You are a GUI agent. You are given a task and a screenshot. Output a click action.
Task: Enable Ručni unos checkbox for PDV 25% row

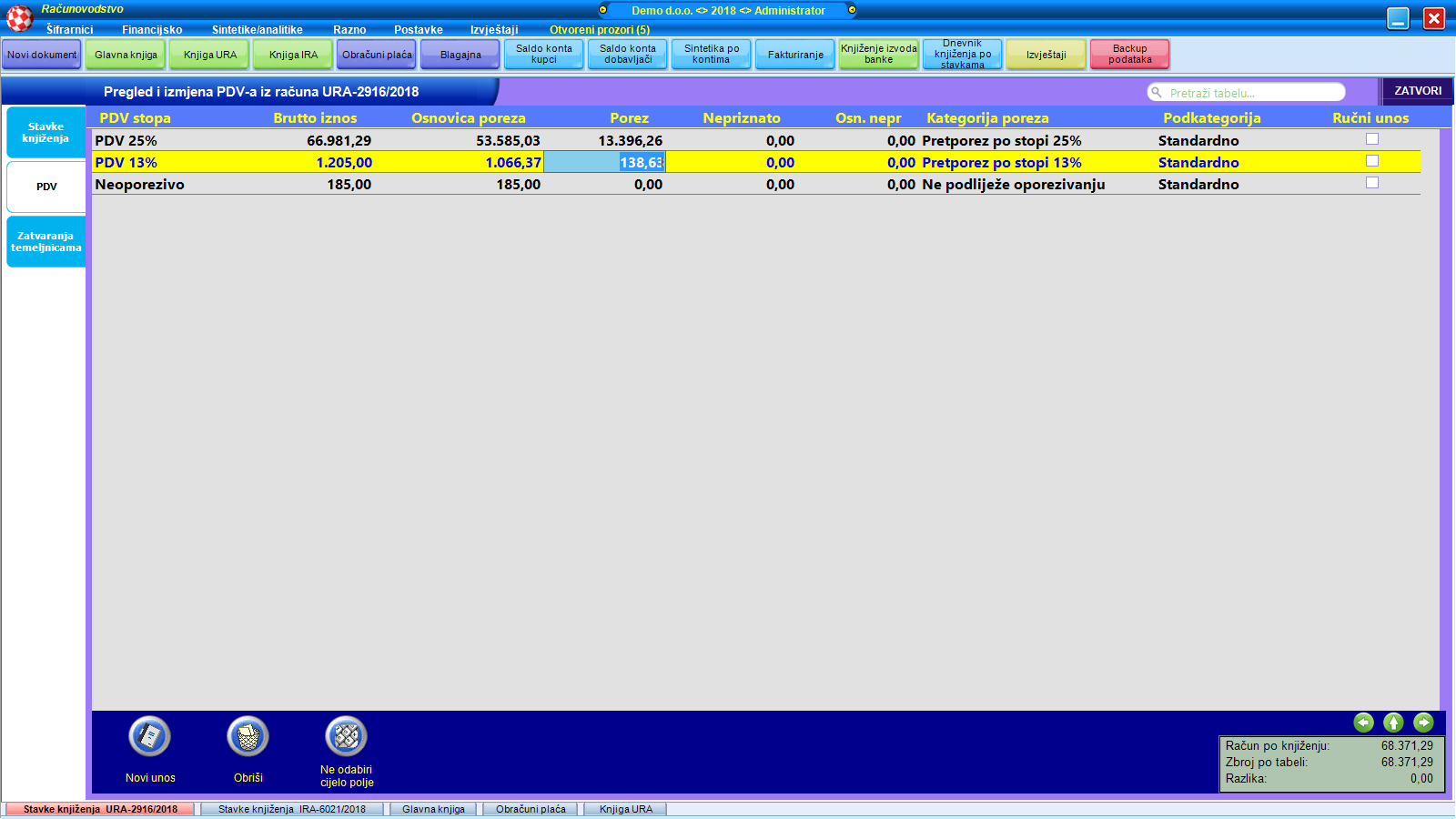(1372, 139)
